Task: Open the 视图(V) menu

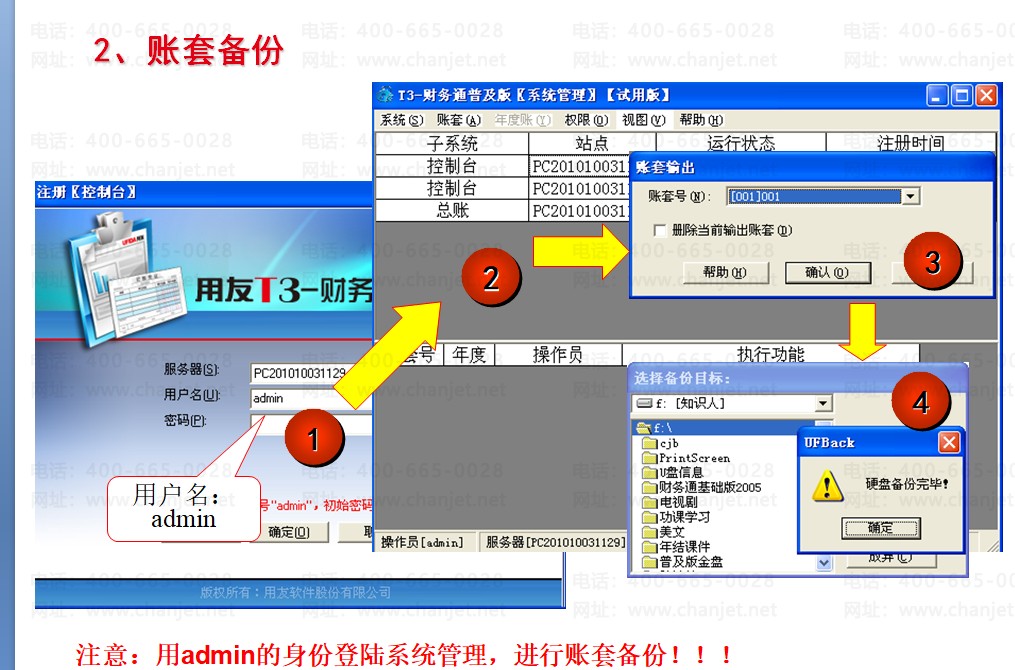Action: point(643,120)
